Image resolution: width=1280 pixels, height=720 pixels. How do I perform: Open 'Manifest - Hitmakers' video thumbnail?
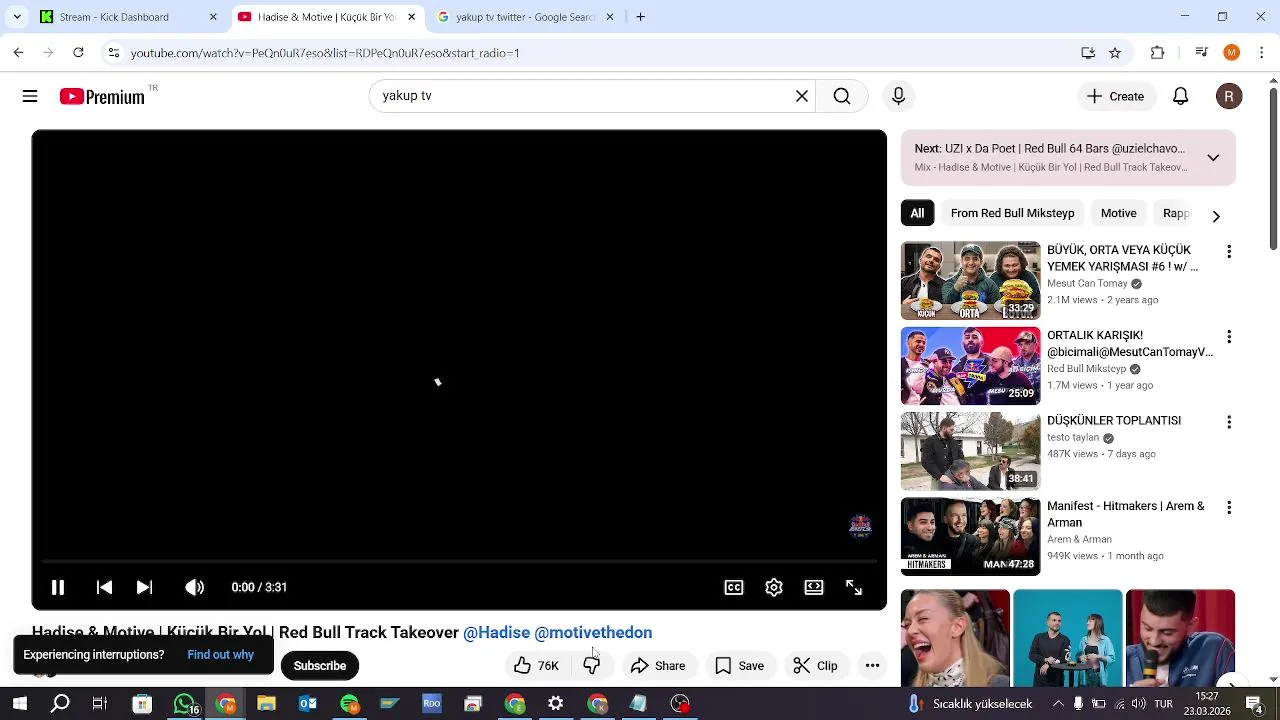click(970, 537)
